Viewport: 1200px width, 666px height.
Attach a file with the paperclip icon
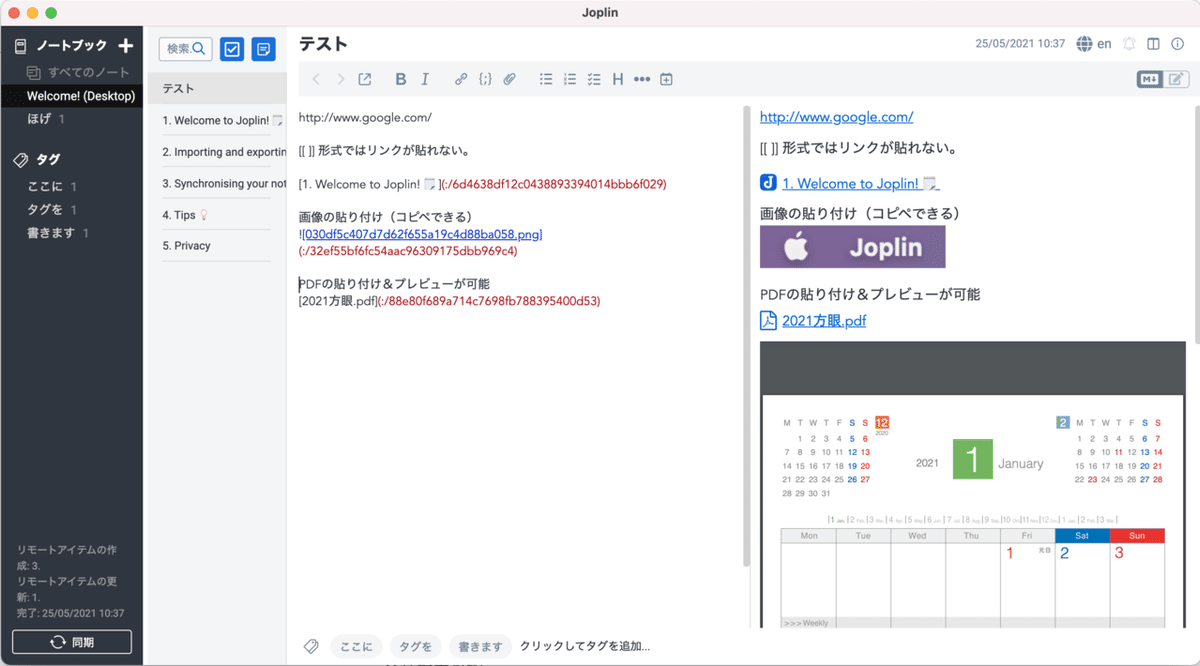click(509, 79)
